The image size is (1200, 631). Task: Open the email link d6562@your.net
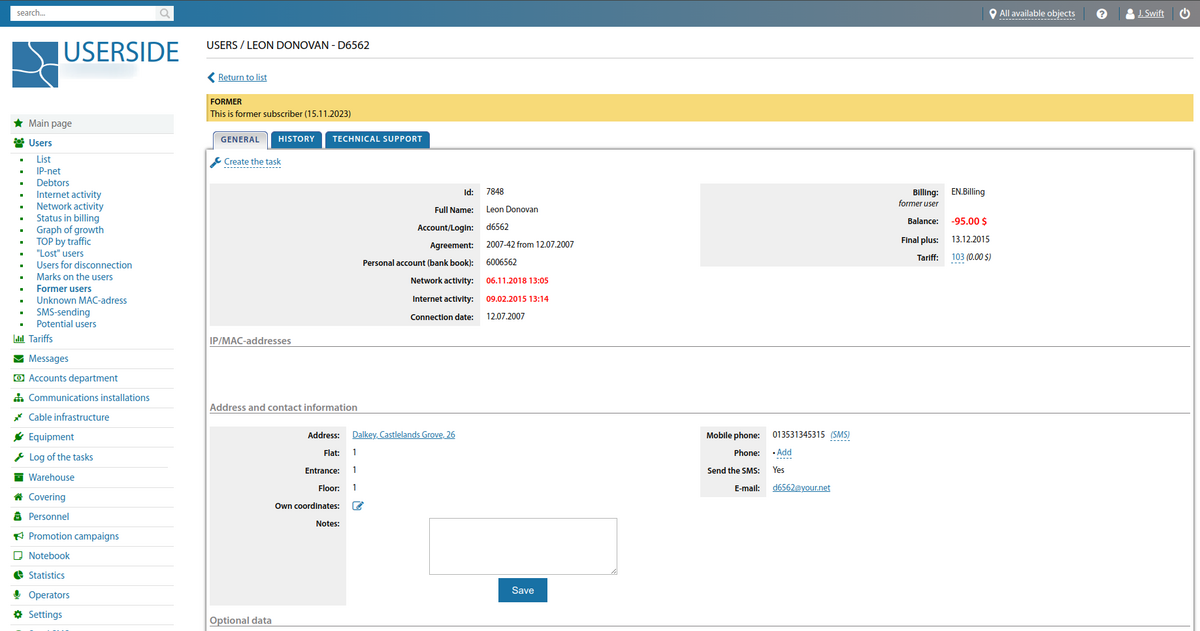pos(800,487)
